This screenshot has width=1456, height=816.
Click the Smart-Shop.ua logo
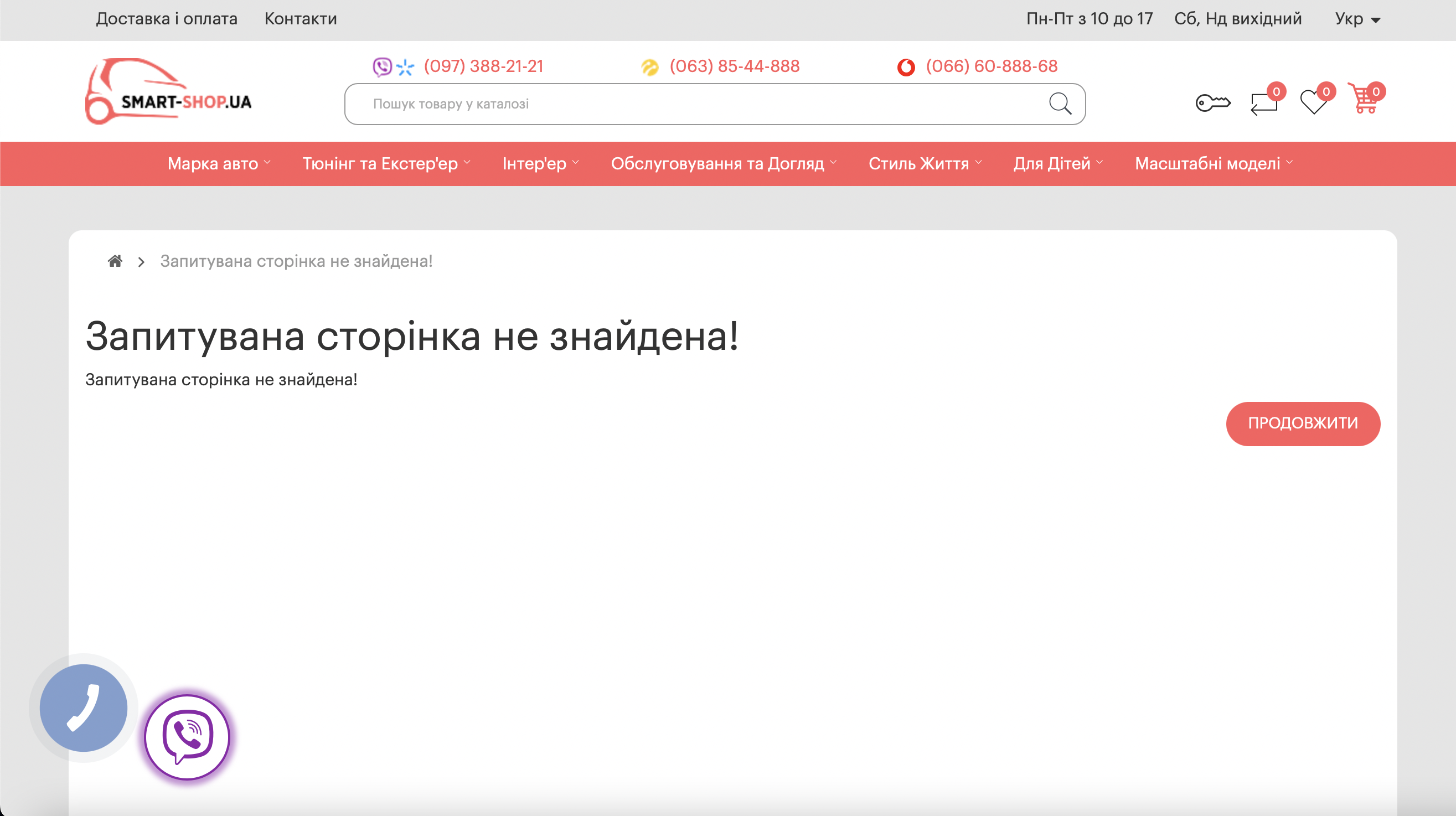coord(168,91)
